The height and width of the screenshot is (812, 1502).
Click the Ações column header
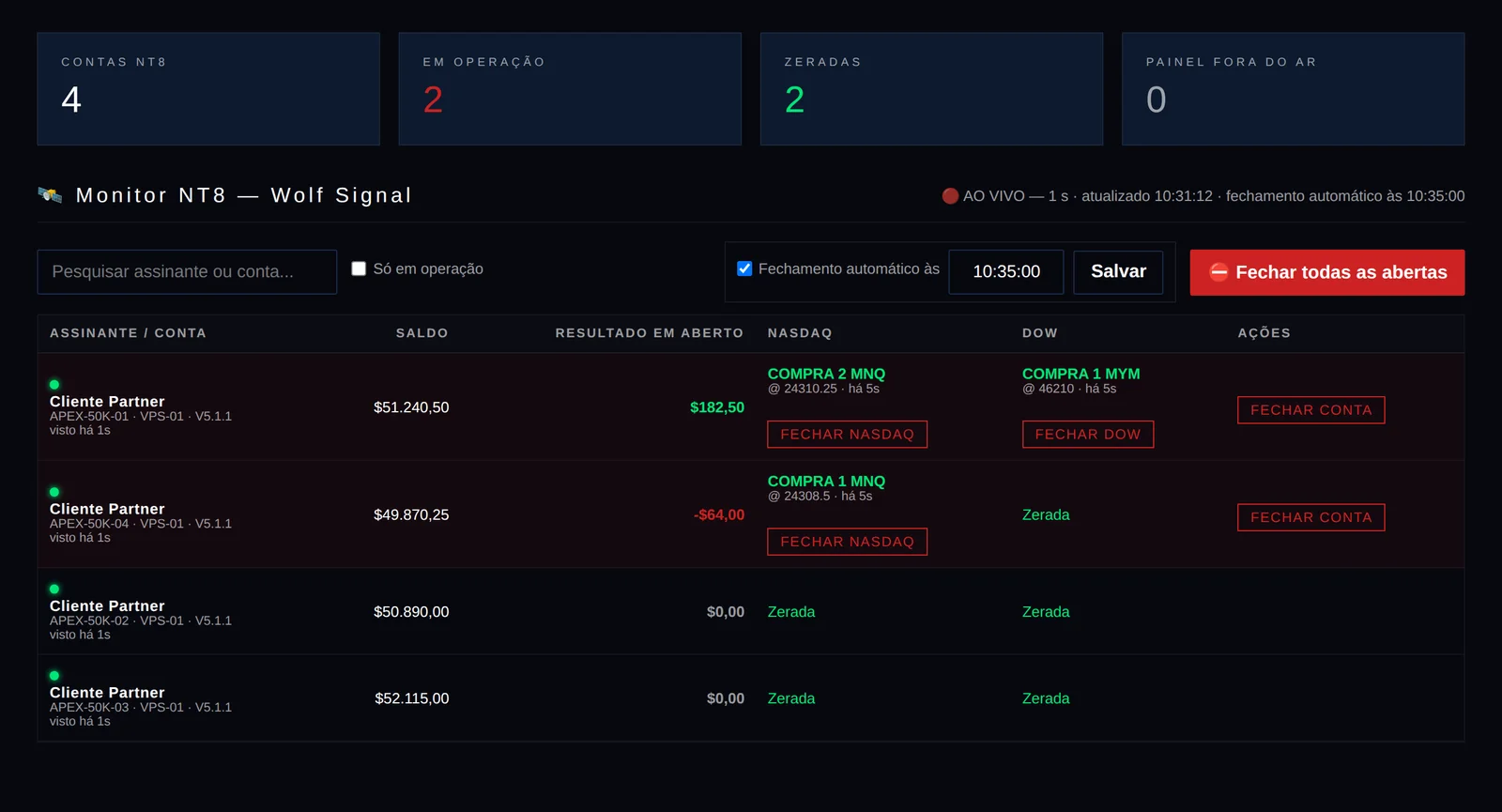tap(1264, 333)
